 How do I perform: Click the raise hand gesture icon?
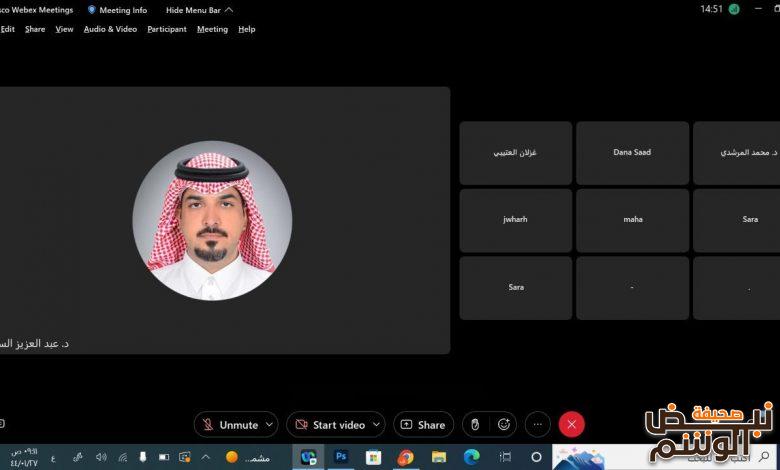[476, 424]
